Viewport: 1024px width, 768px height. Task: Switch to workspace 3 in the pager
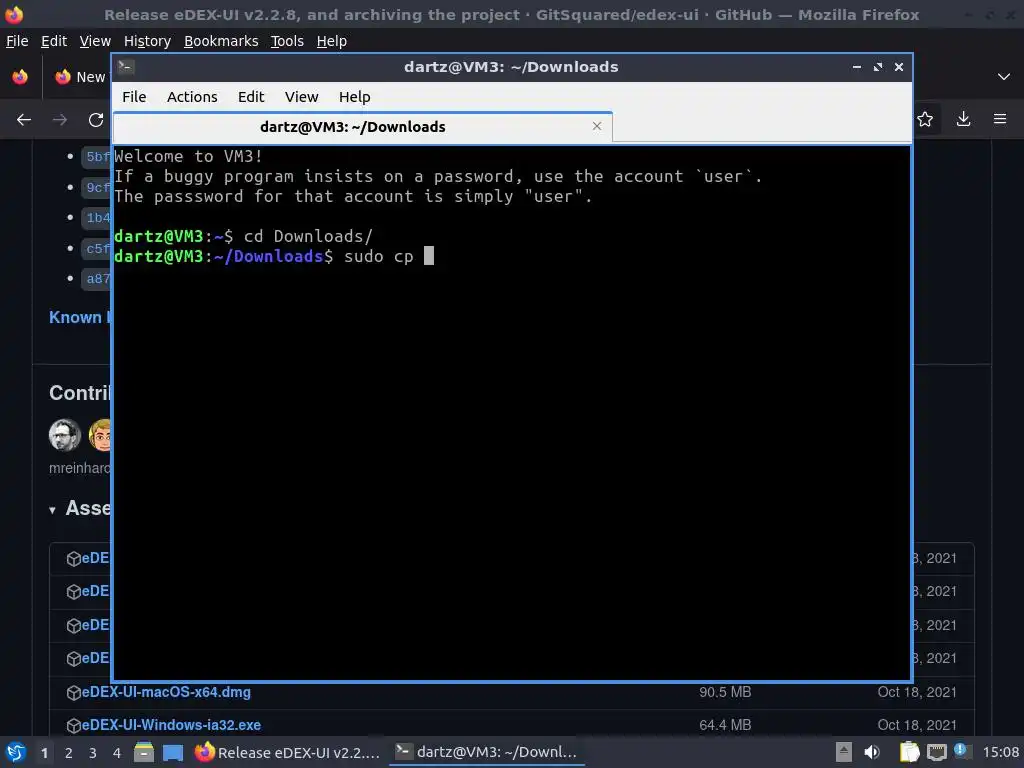[93, 753]
